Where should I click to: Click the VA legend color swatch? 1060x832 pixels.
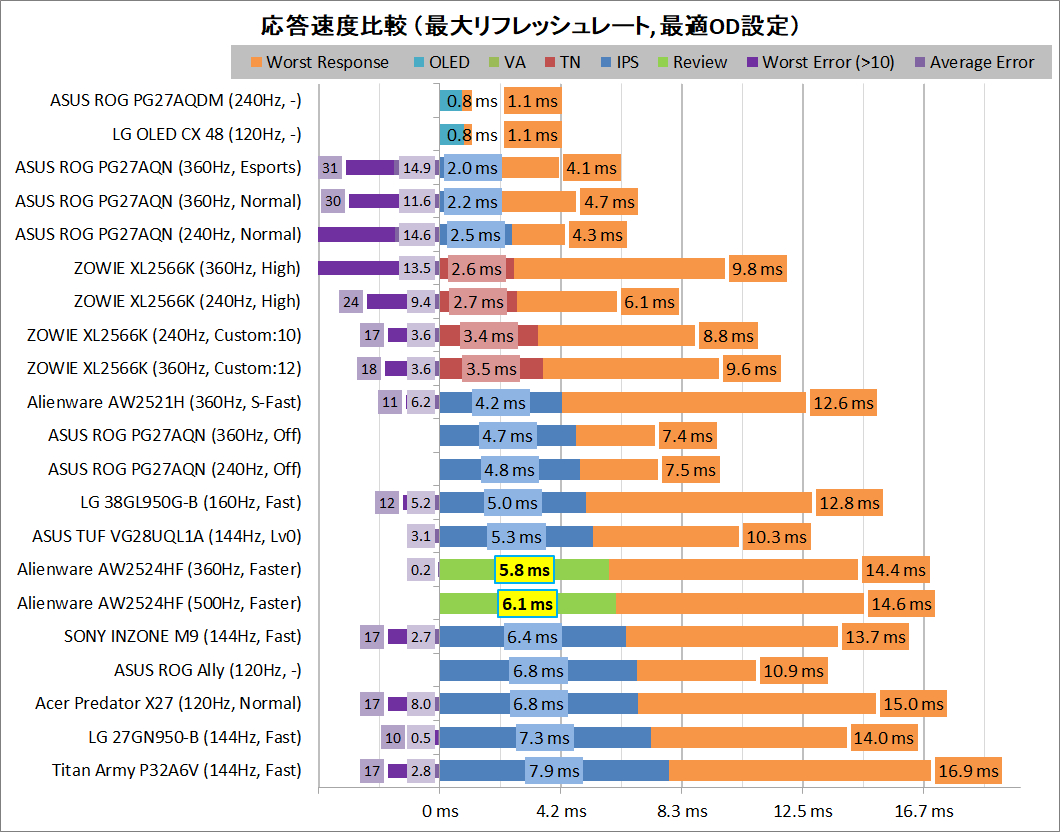point(494,63)
